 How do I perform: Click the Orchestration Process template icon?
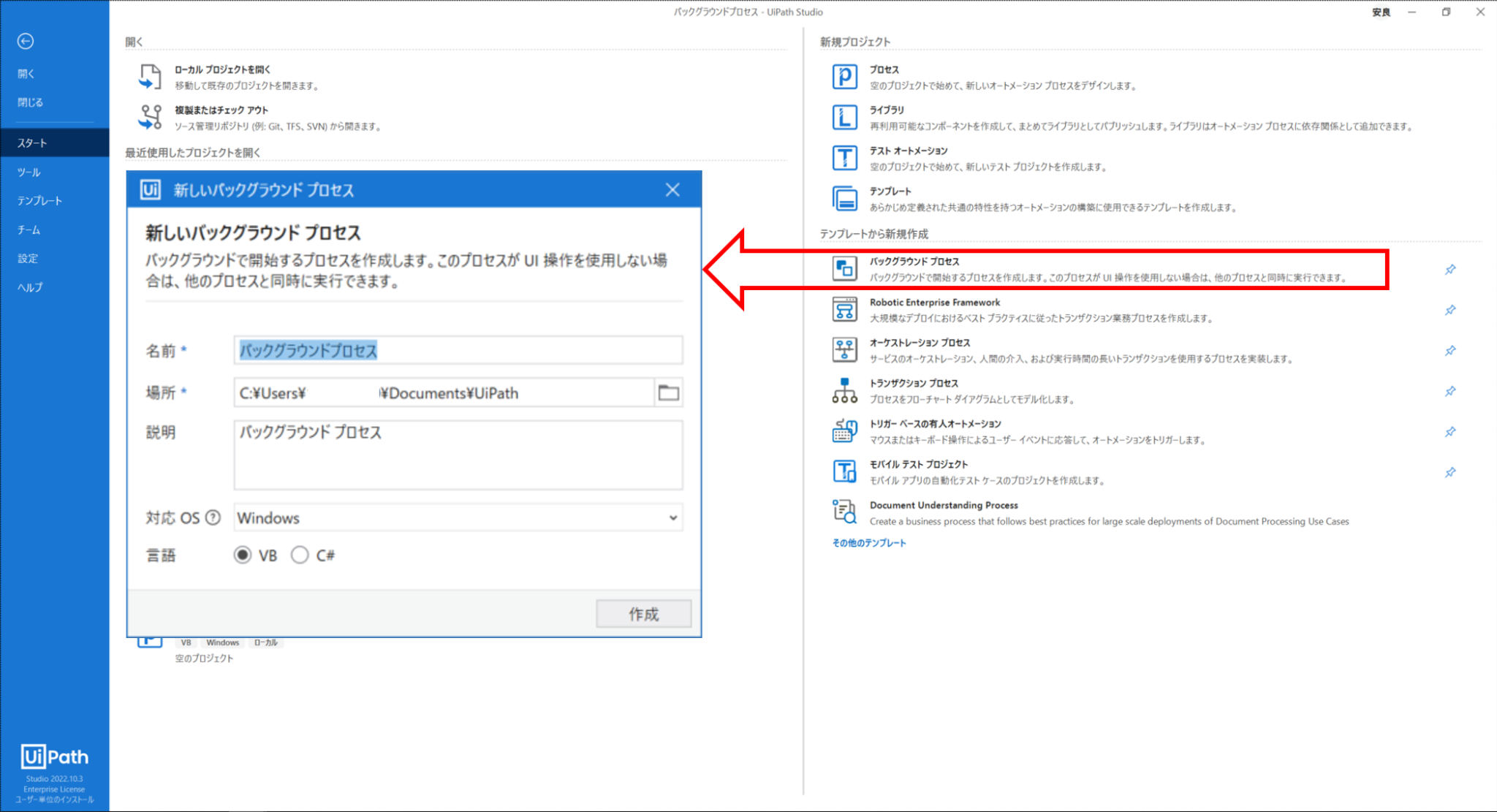(844, 350)
